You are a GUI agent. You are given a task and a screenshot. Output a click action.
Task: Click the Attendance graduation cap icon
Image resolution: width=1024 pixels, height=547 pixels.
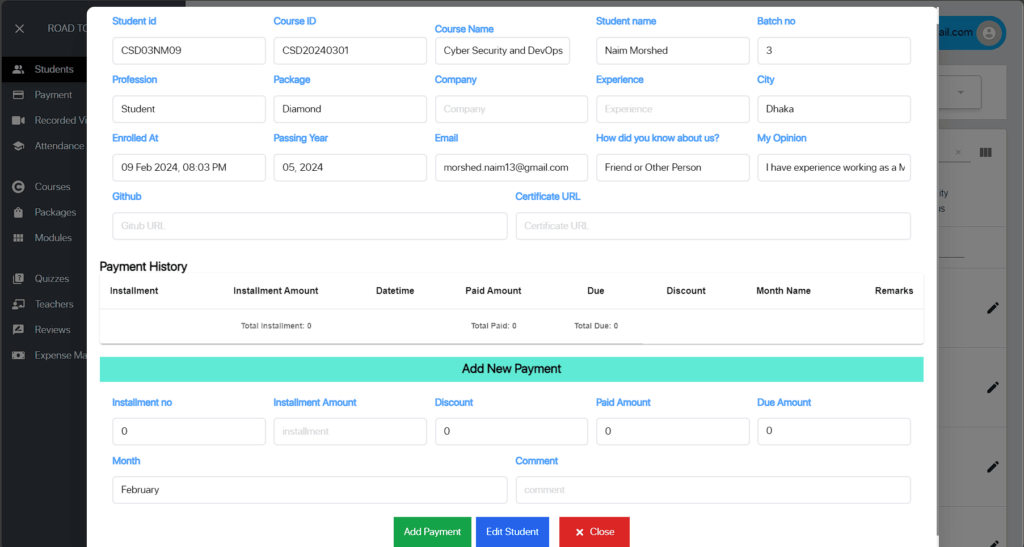(x=18, y=146)
